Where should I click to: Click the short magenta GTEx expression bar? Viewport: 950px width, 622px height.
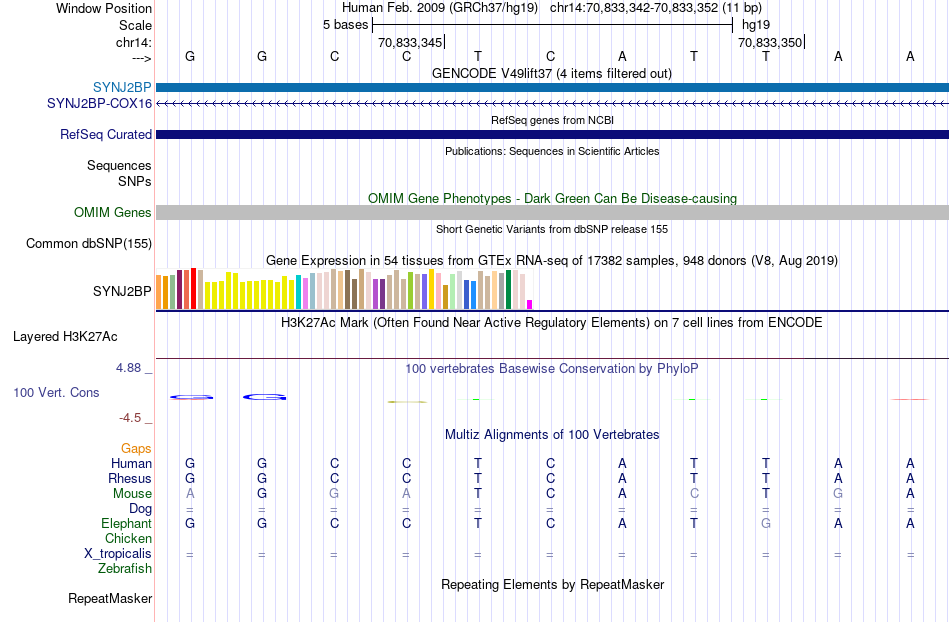click(x=530, y=305)
